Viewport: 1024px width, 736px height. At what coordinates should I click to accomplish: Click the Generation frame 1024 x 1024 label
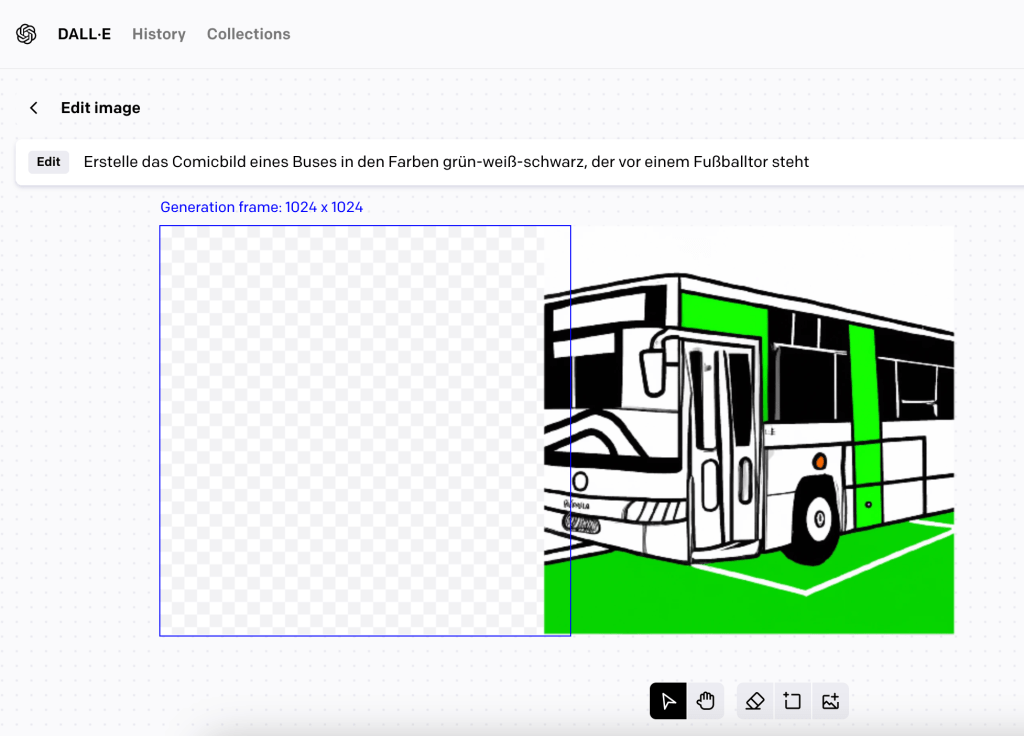click(261, 208)
